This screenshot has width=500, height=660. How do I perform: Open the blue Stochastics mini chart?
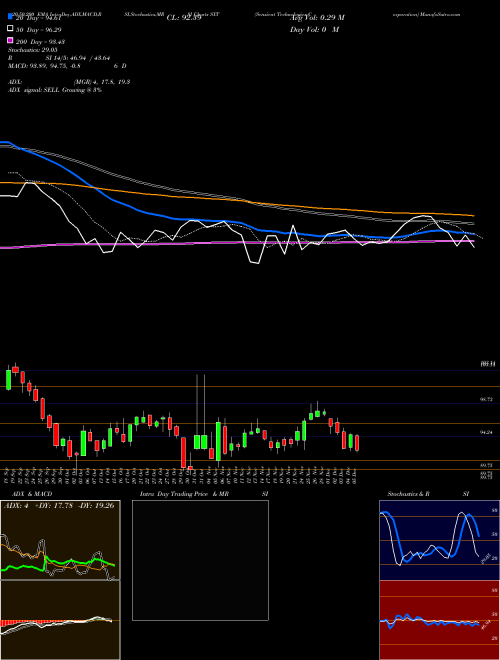click(x=439, y=540)
